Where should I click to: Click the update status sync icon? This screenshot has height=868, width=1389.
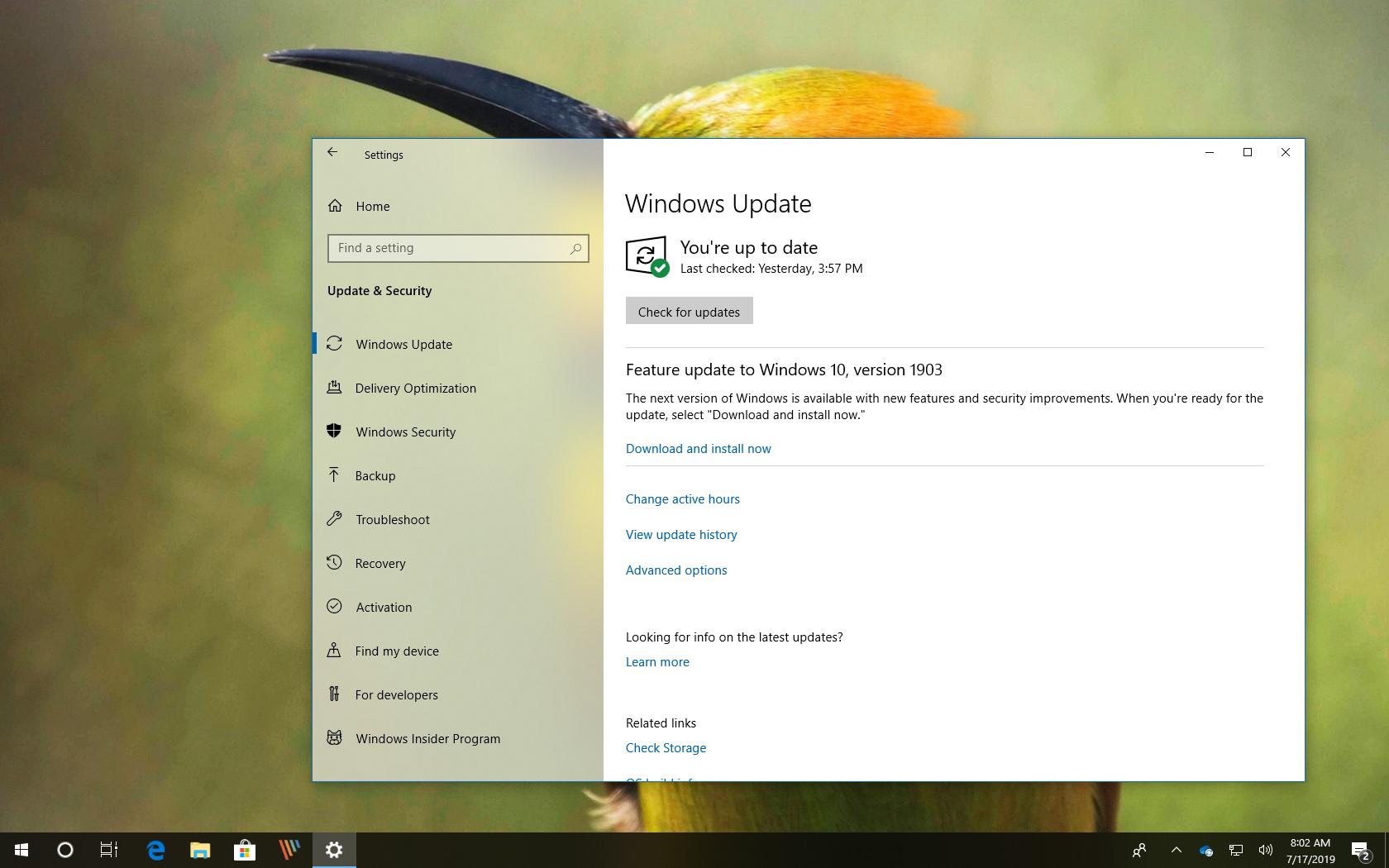pos(647,256)
